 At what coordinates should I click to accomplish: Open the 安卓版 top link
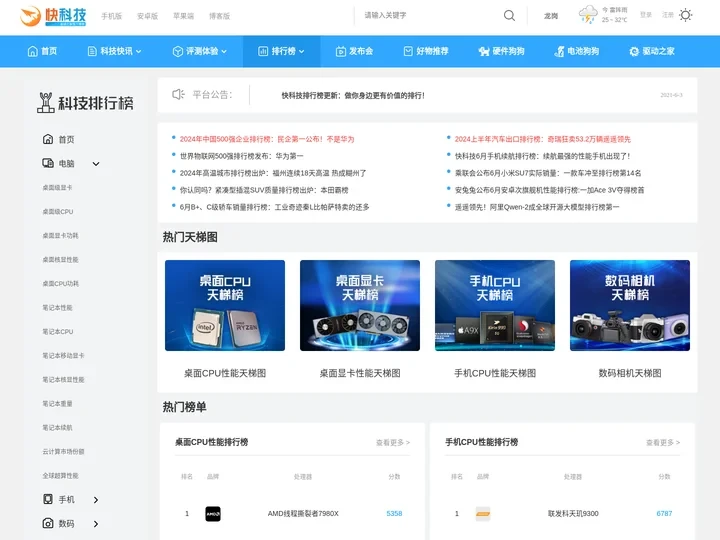147,16
